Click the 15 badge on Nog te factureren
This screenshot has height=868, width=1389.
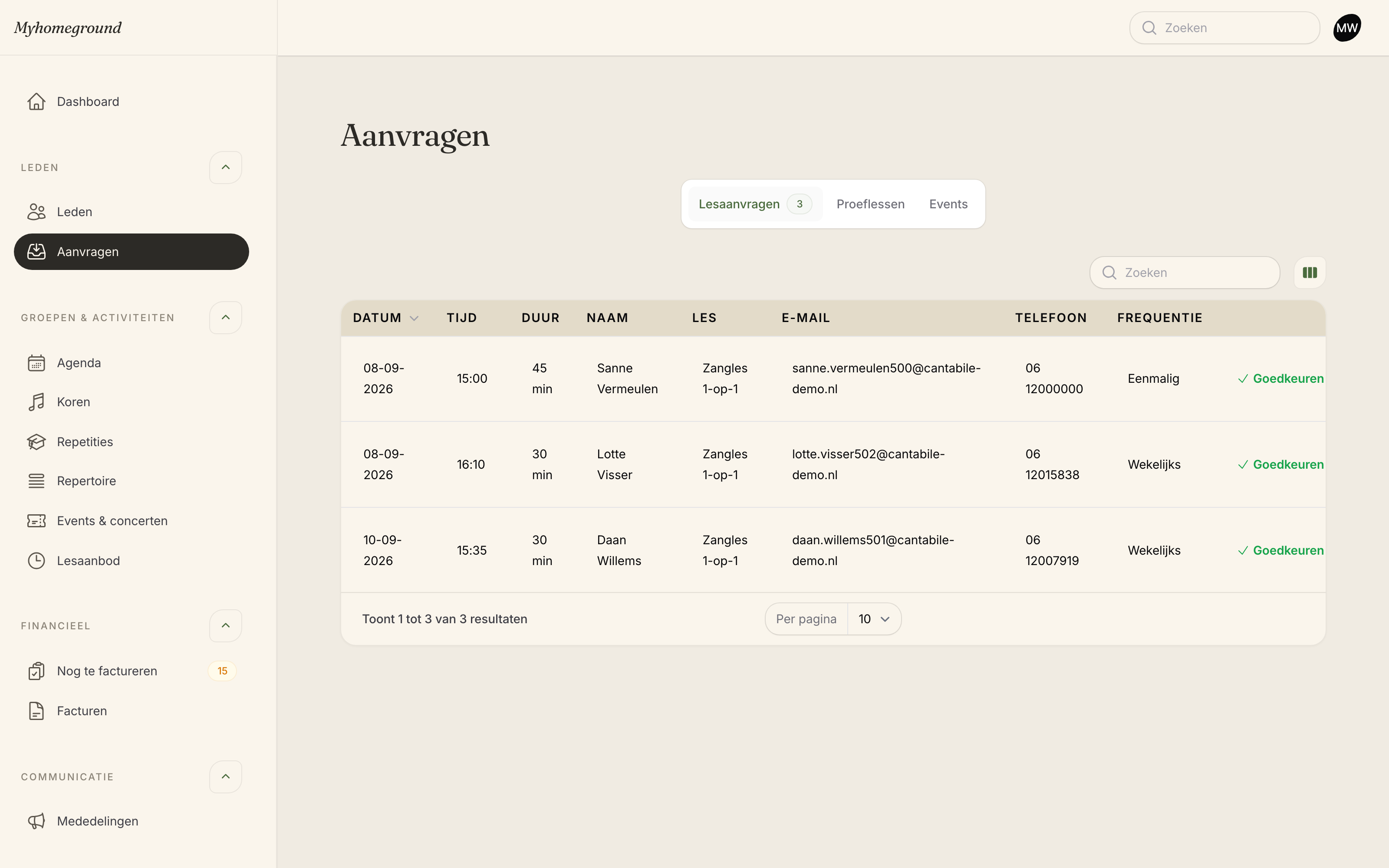click(x=222, y=671)
